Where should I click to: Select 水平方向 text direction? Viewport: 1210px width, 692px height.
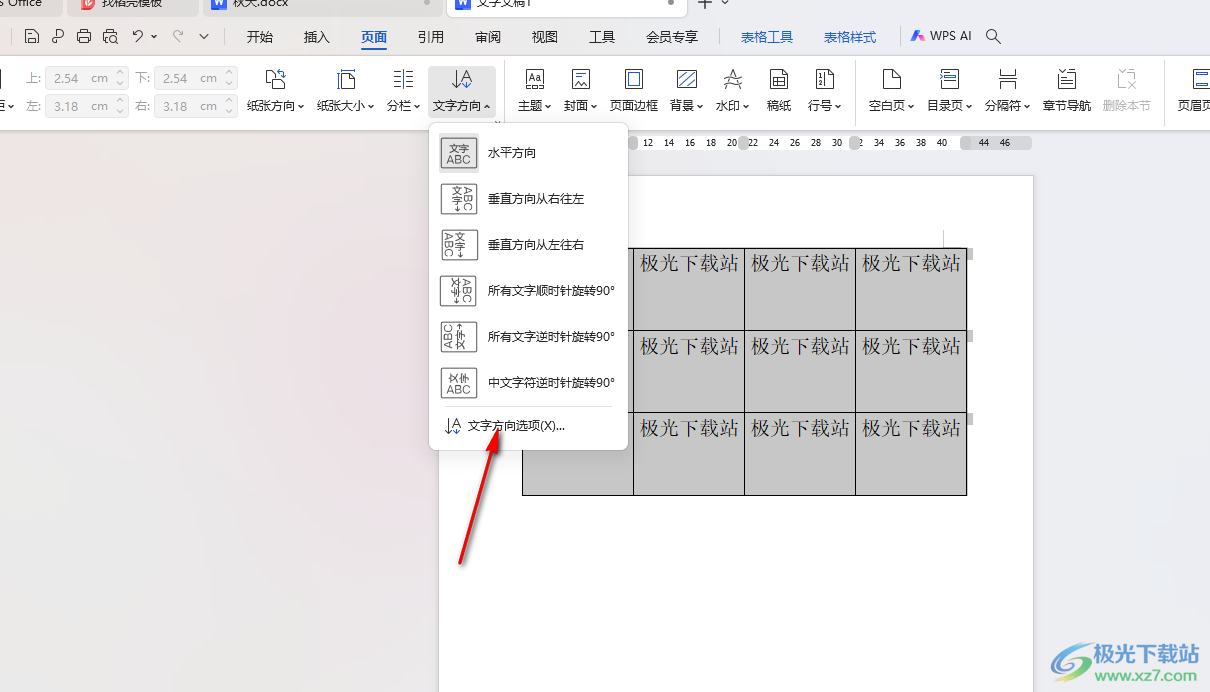[528, 153]
